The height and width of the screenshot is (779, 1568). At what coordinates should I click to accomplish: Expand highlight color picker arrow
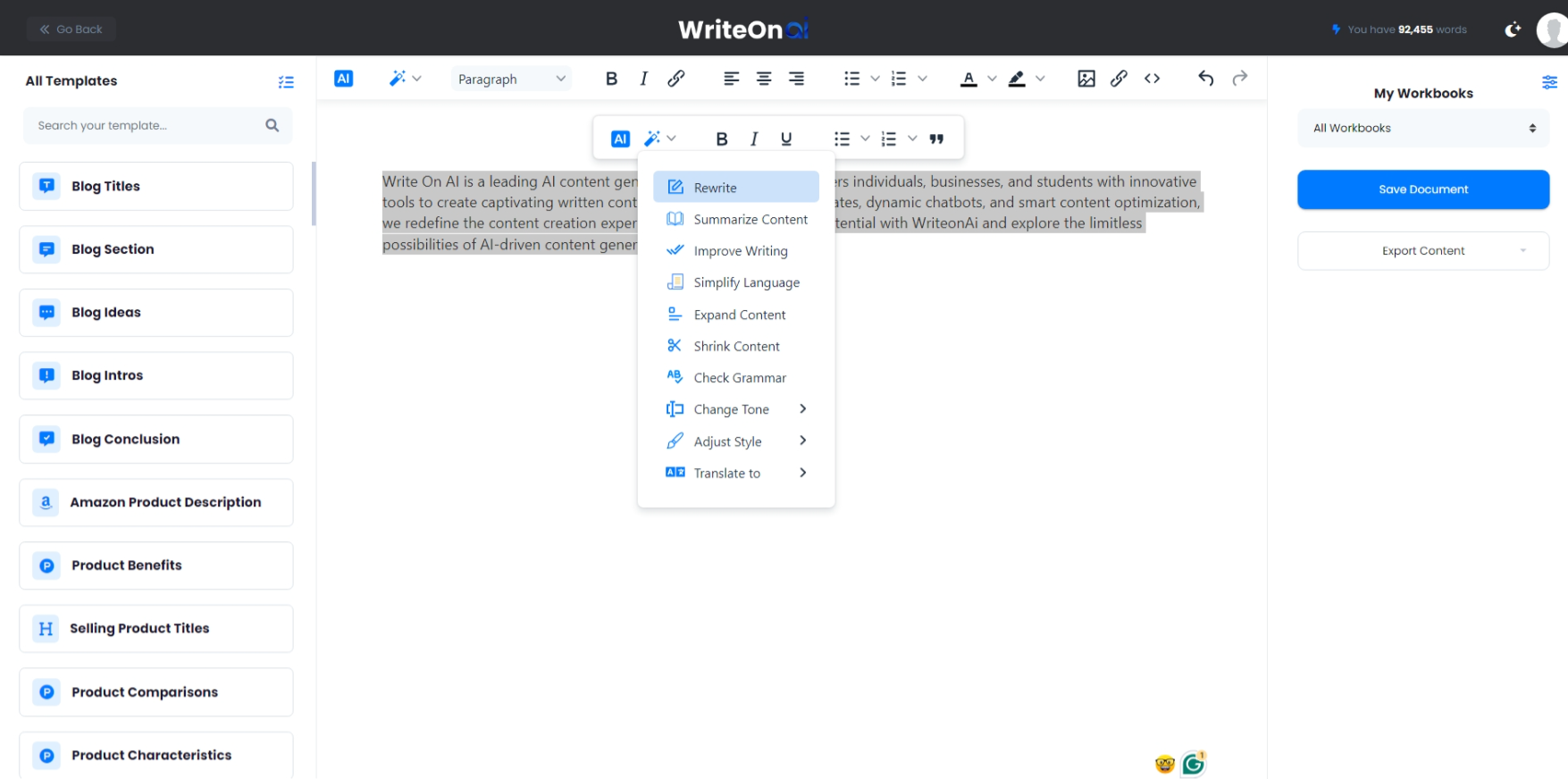(x=1040, y=79)
